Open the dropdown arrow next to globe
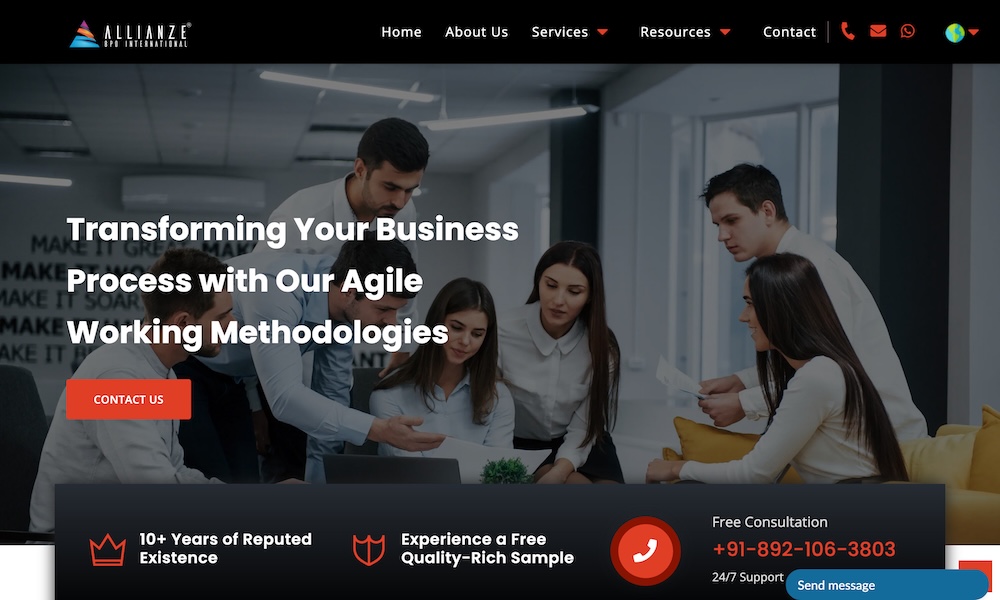Screen dimensions: 1000x600 point(973,32)
